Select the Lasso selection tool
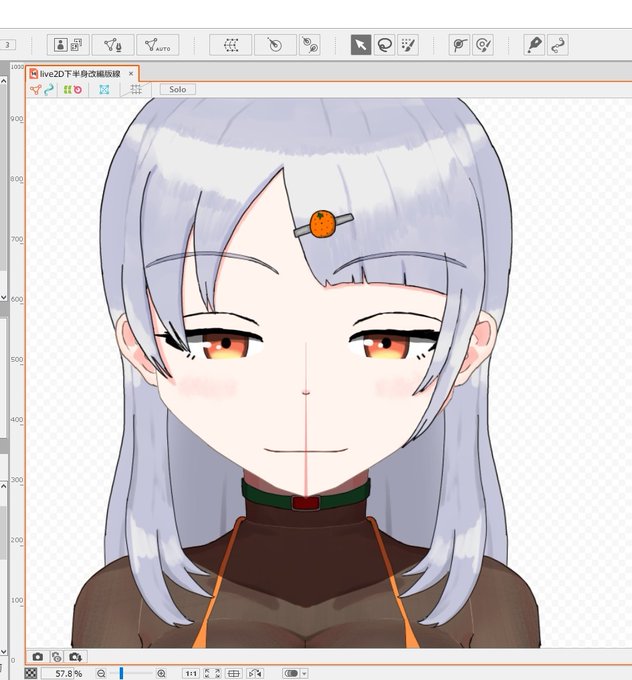The image size is (632, 680). [x=384, y=45]
